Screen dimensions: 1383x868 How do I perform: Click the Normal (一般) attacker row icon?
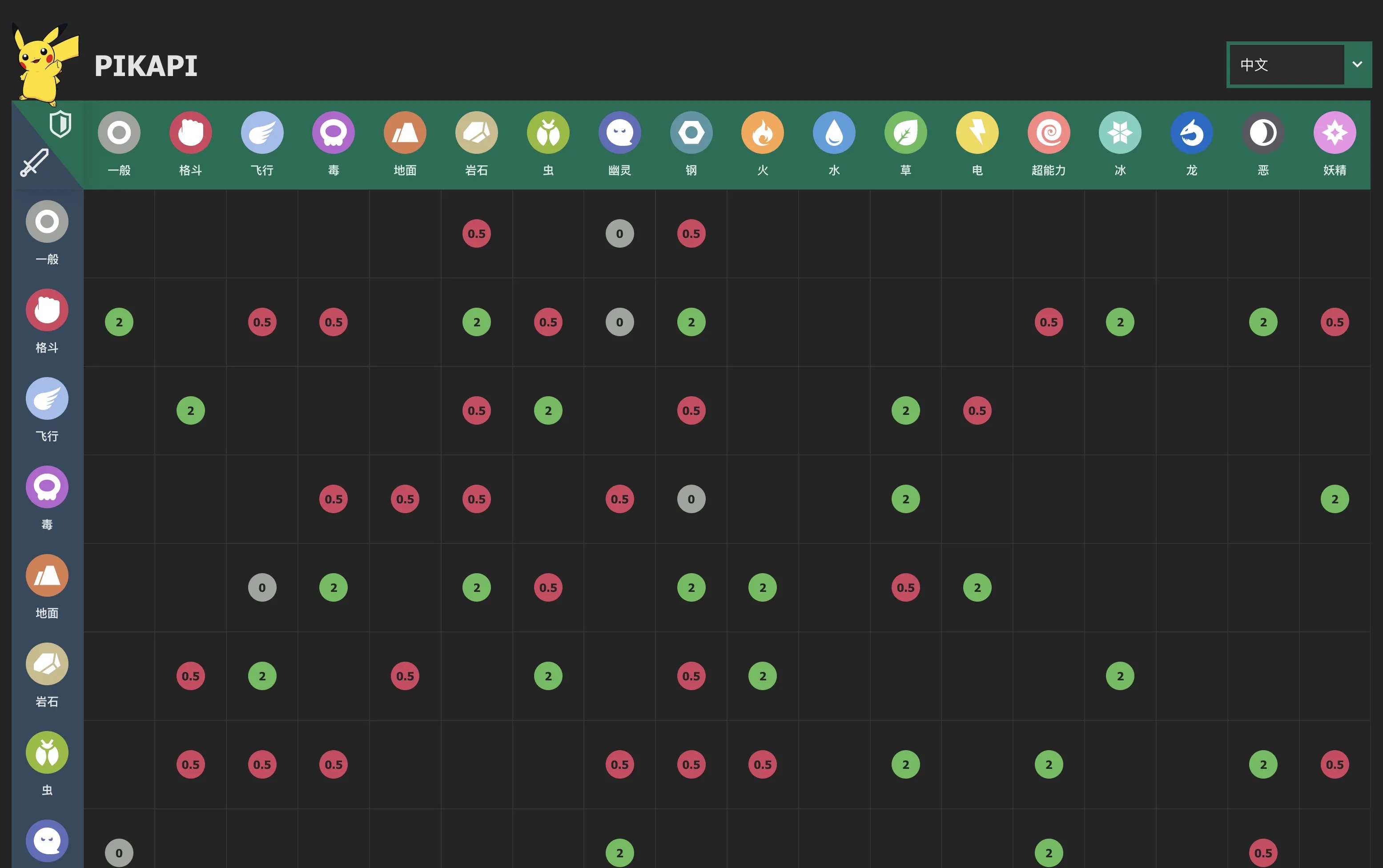47,221
